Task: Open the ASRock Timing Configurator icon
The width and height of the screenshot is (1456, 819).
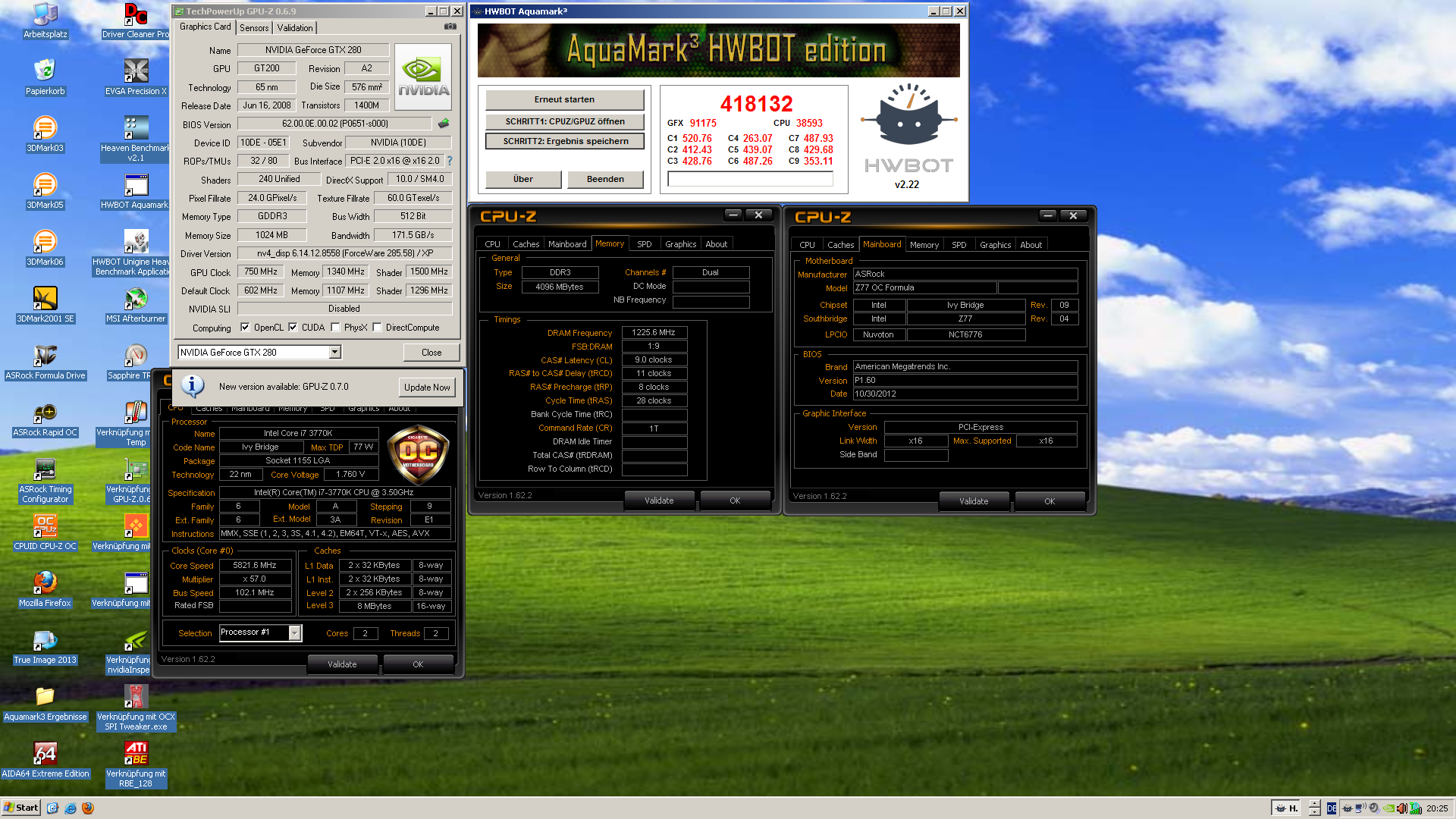Action: (45, 480)
